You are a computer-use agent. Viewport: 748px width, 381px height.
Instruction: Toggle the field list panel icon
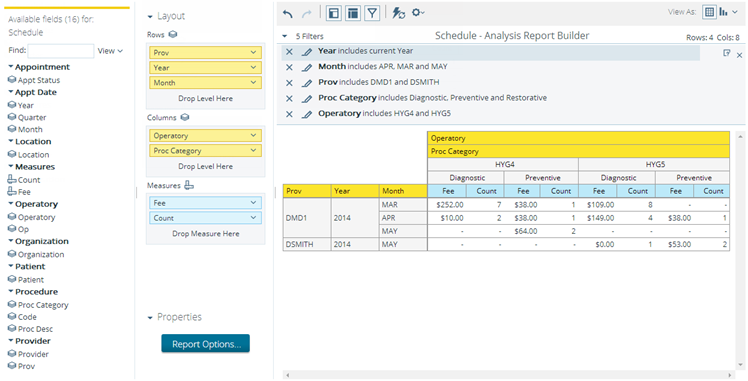tap(334, 13)
